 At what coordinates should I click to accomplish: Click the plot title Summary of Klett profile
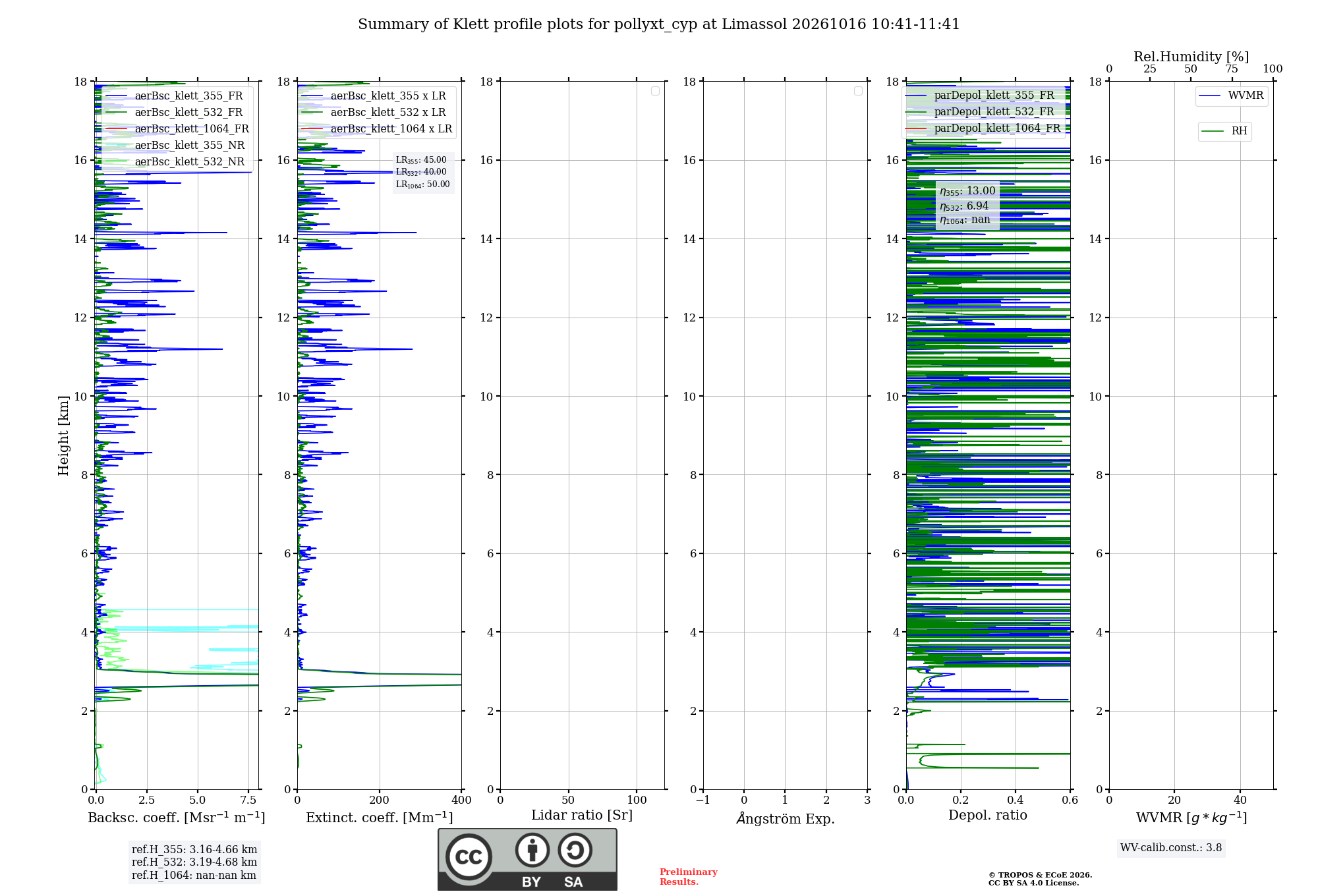pyautogui.click(x=659, y=24)
